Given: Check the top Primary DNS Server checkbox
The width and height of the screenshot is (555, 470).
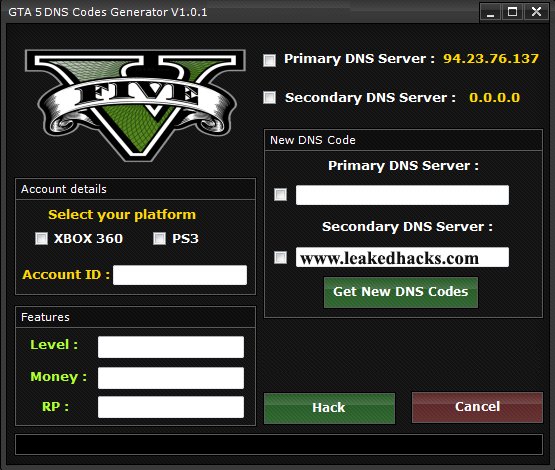Looking at the screenshot, I should pos(269,60).
